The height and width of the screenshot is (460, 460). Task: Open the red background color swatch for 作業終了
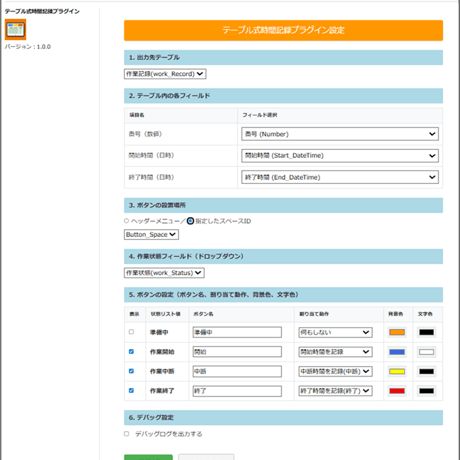(x=397, y=391)
